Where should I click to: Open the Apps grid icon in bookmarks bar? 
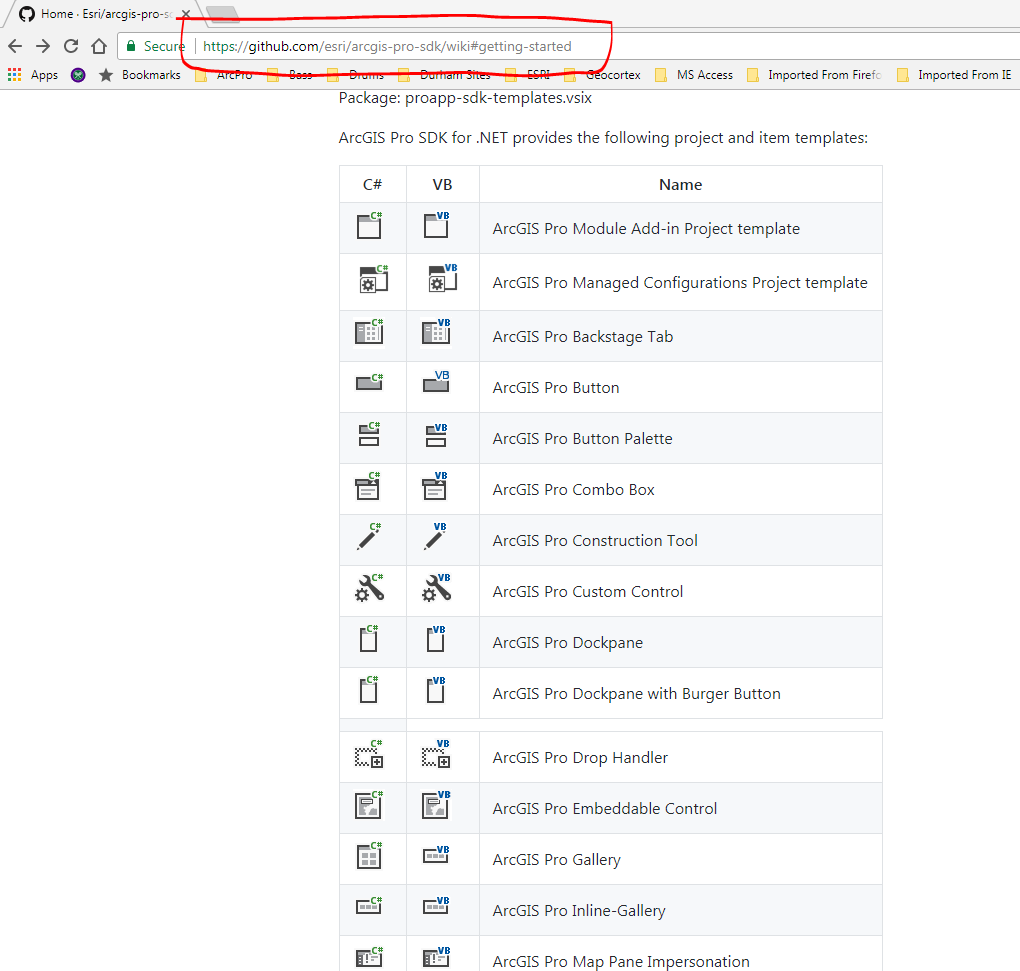[x=14, y=75]
